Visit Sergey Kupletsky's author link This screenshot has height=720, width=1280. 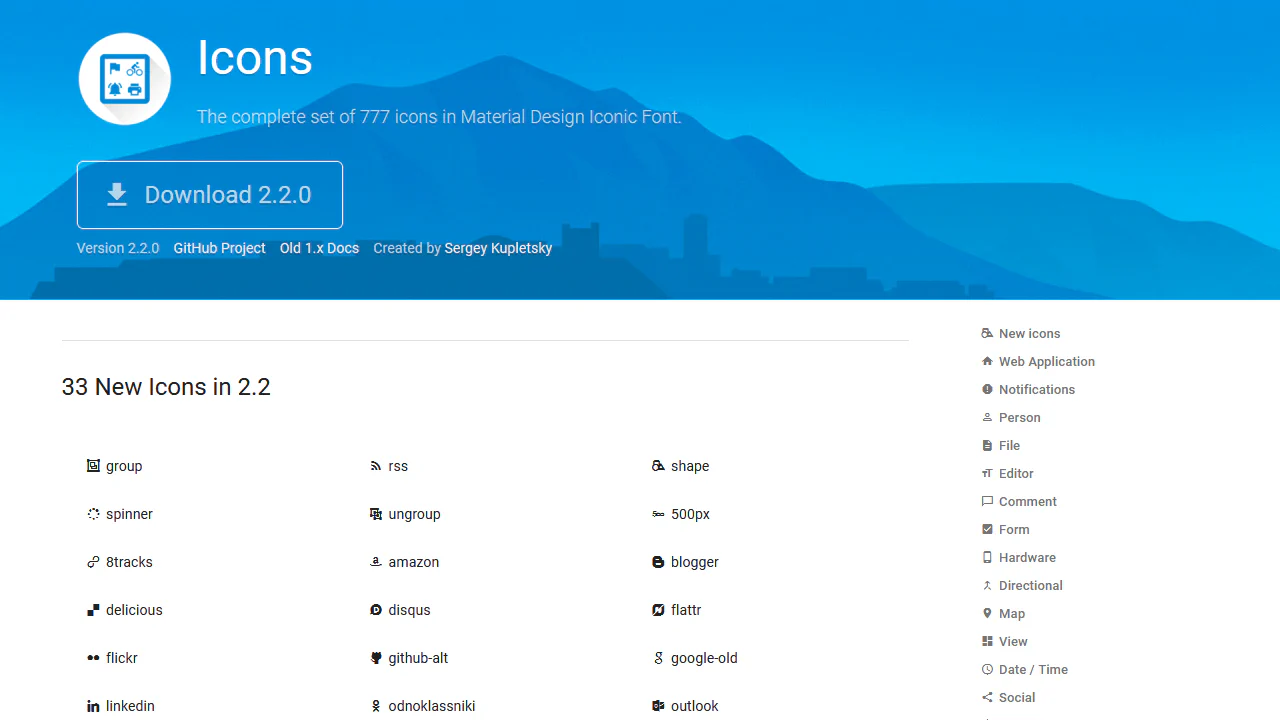coord(498,248)
